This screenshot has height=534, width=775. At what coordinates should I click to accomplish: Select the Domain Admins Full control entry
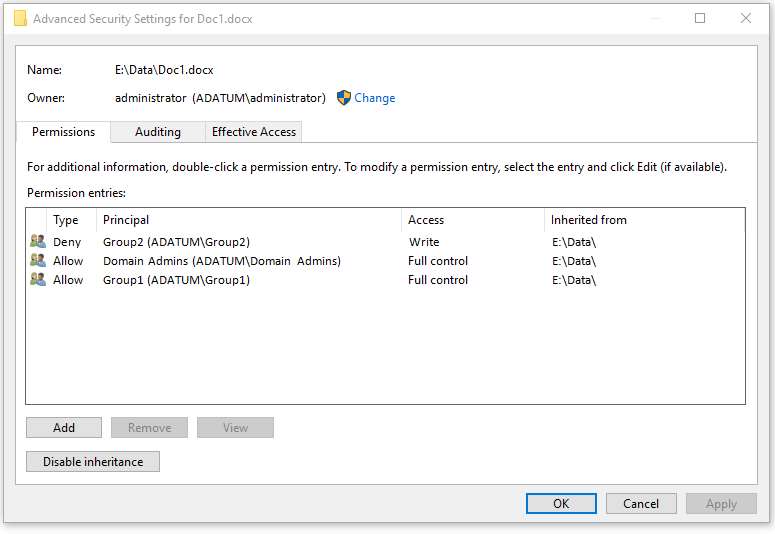point(385,261)
